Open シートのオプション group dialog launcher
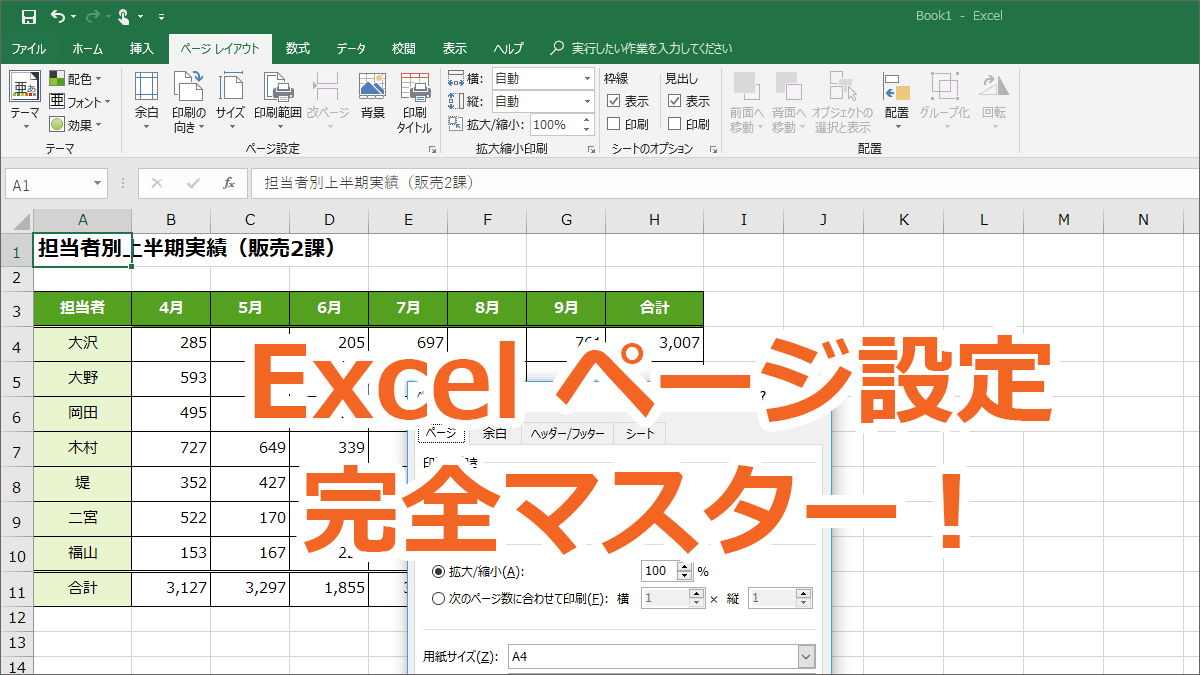 point(713,149)
